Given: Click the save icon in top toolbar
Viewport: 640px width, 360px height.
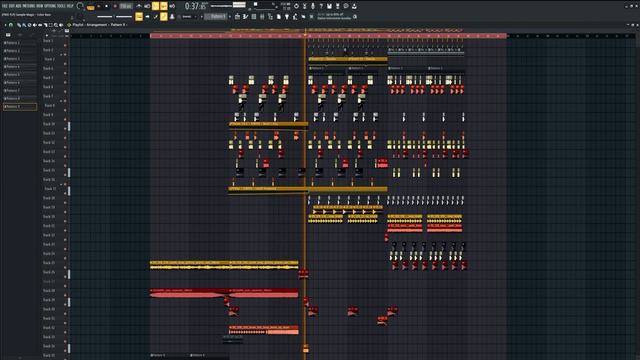Looking at the screenshot, I should (329, 6).
